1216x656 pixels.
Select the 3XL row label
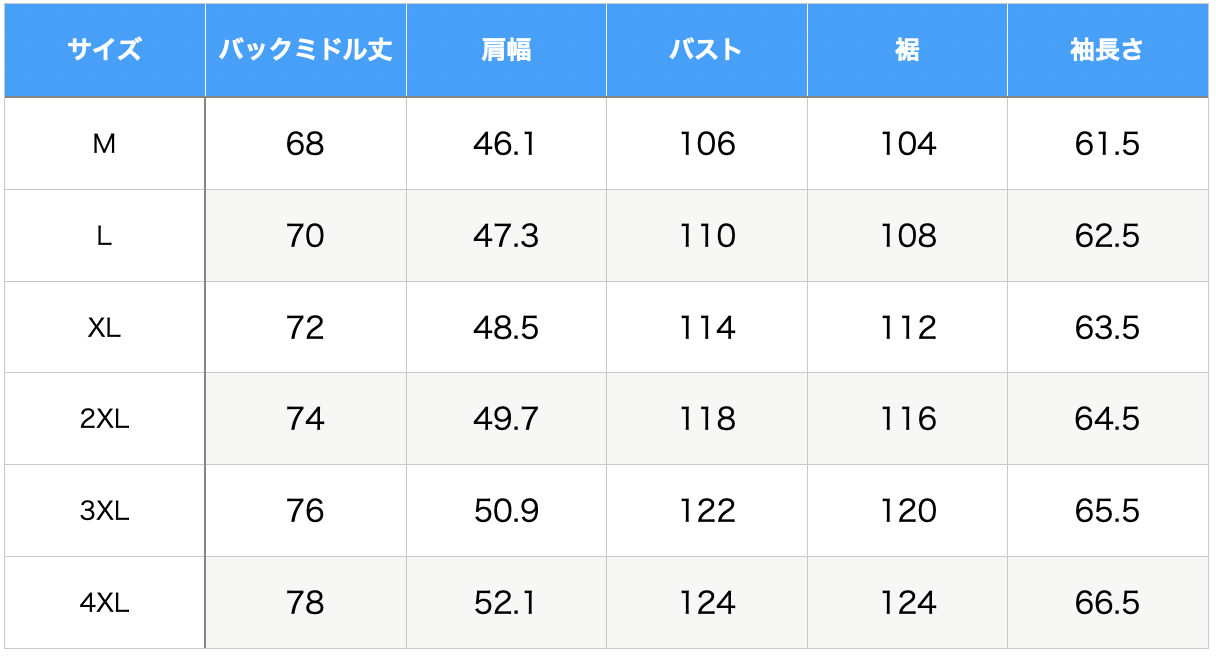coord(105,511)
